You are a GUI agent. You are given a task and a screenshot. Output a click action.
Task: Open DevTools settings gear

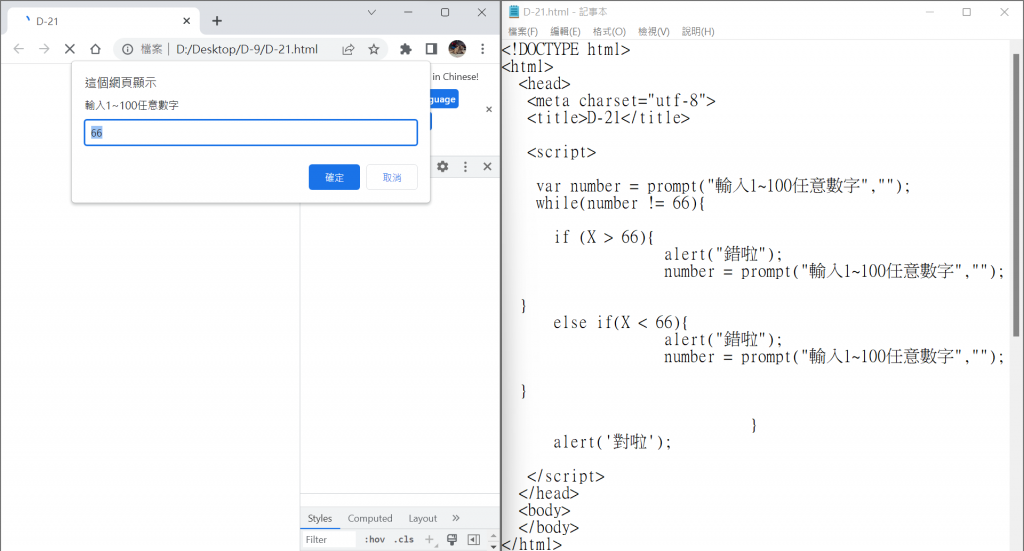[443, 166]
